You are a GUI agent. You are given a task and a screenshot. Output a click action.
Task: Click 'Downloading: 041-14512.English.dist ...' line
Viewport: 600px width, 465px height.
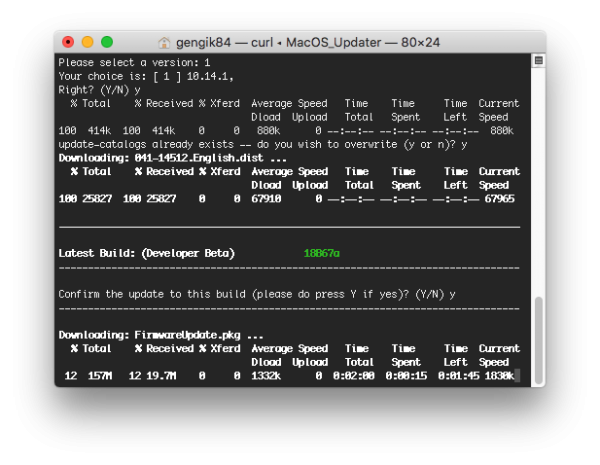(173, 158)
